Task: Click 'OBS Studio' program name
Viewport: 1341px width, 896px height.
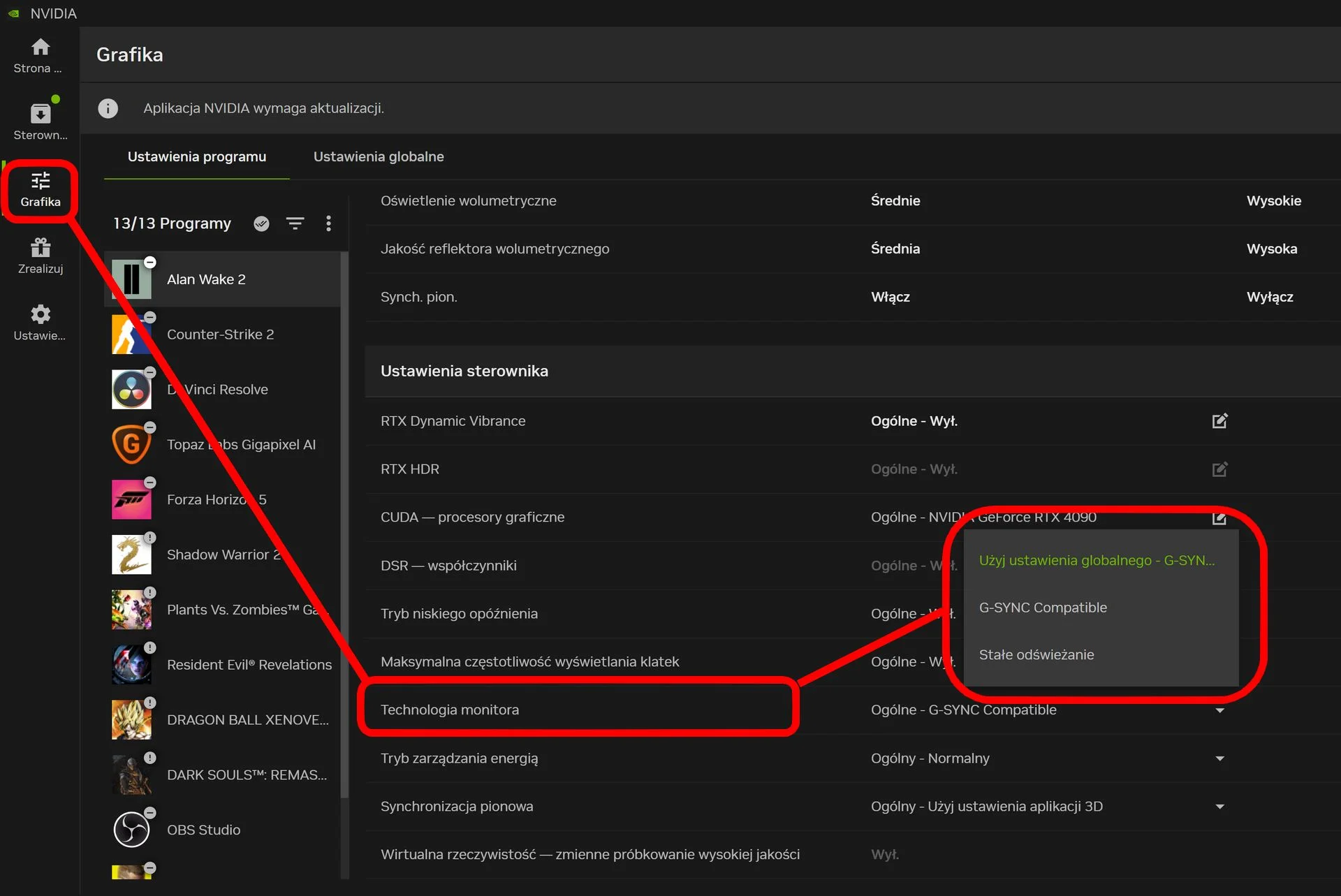Action: point(203,830)
